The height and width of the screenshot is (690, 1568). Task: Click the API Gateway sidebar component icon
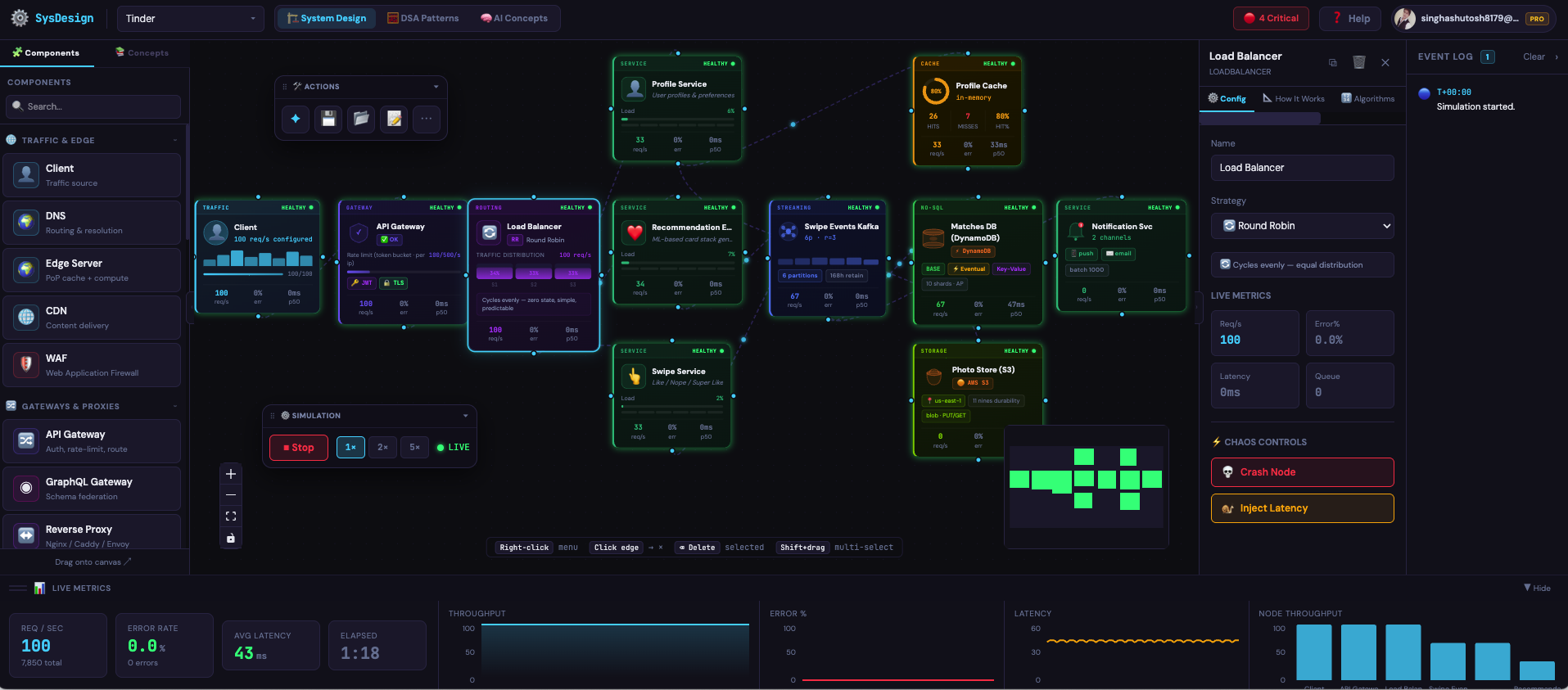(26, 441)
